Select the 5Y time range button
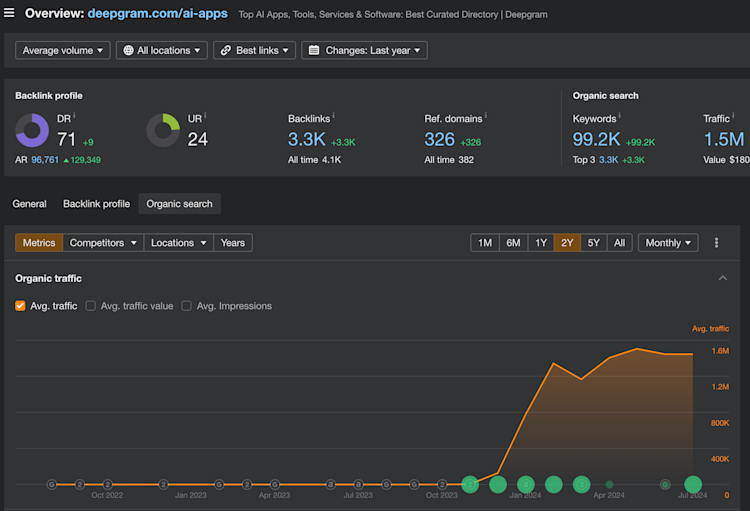 point(593,243)
